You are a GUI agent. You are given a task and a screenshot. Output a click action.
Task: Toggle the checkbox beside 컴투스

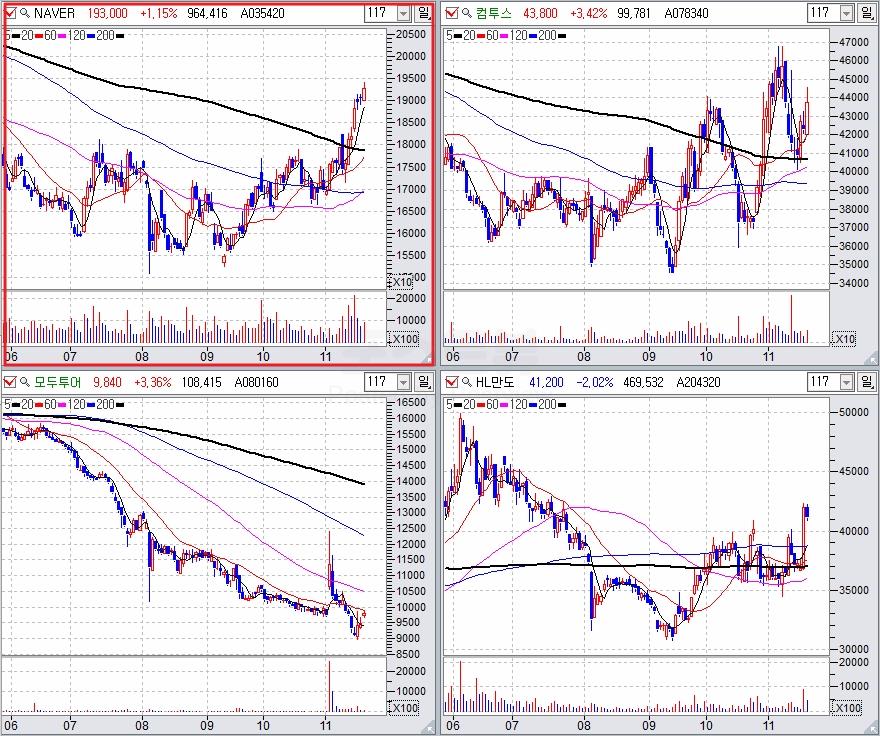[x=452, y=14]
